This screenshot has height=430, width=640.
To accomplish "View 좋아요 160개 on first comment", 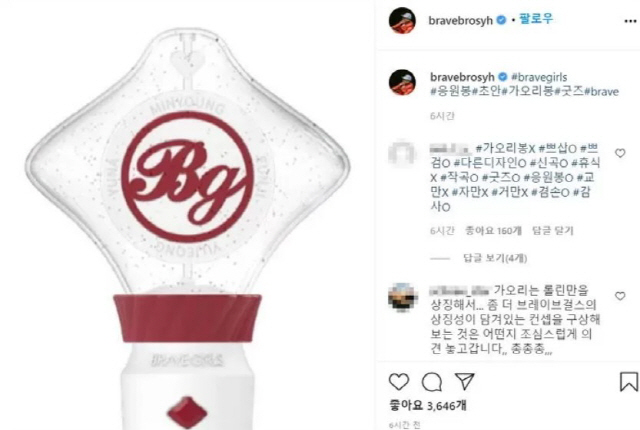I will 493,231.
